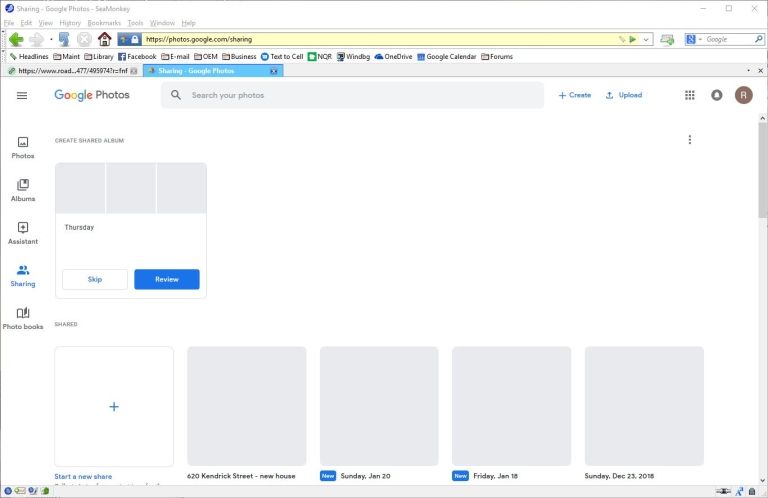
Task: Open the URL history dropdown arrow
Action: click(x=646, y=39)
